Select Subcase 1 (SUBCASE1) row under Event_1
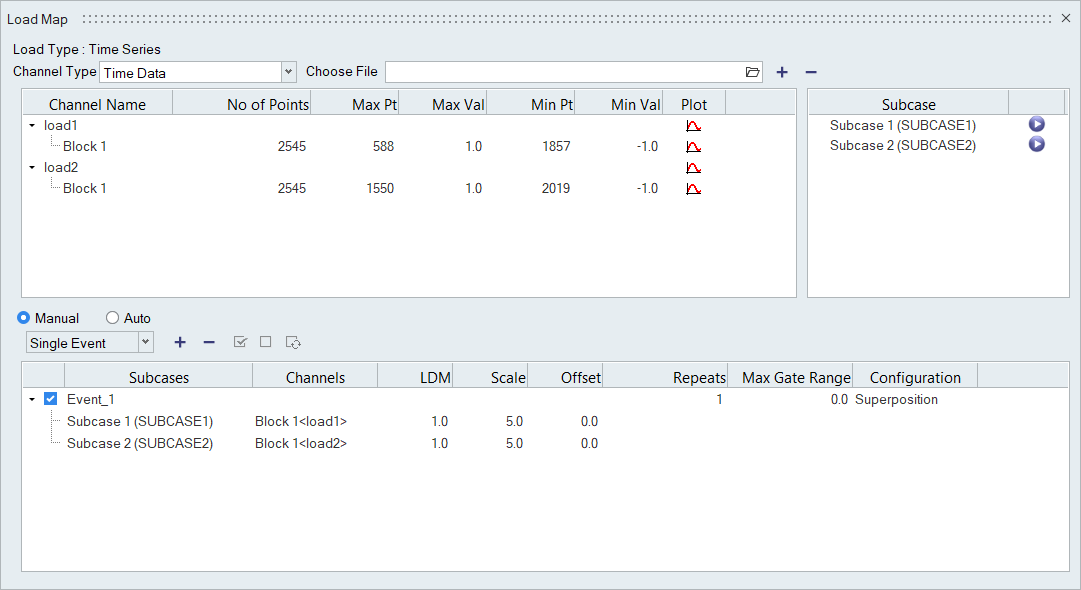This screenshot has width=1081, height=590. (x=140, y=421)
